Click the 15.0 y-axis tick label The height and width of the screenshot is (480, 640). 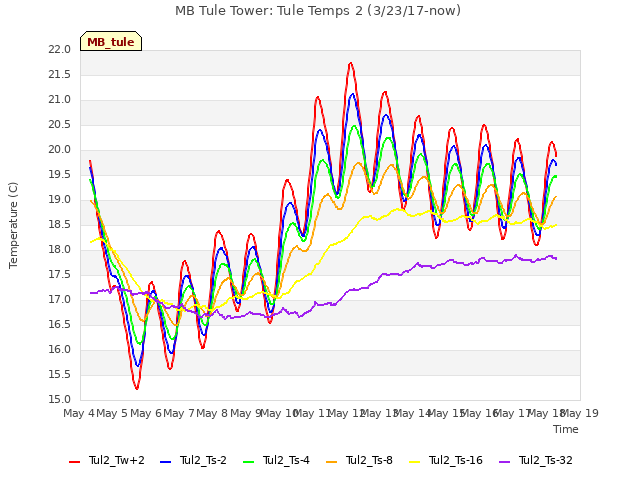60,400
